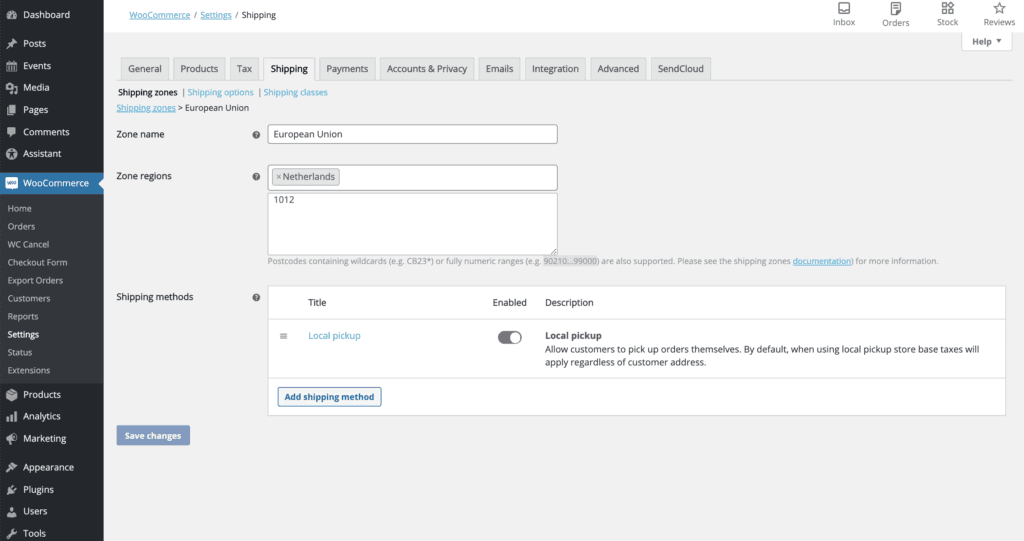Click the Comments bubble icon
The width and height of the screenshot is (1024, 541).
(12, 132)
